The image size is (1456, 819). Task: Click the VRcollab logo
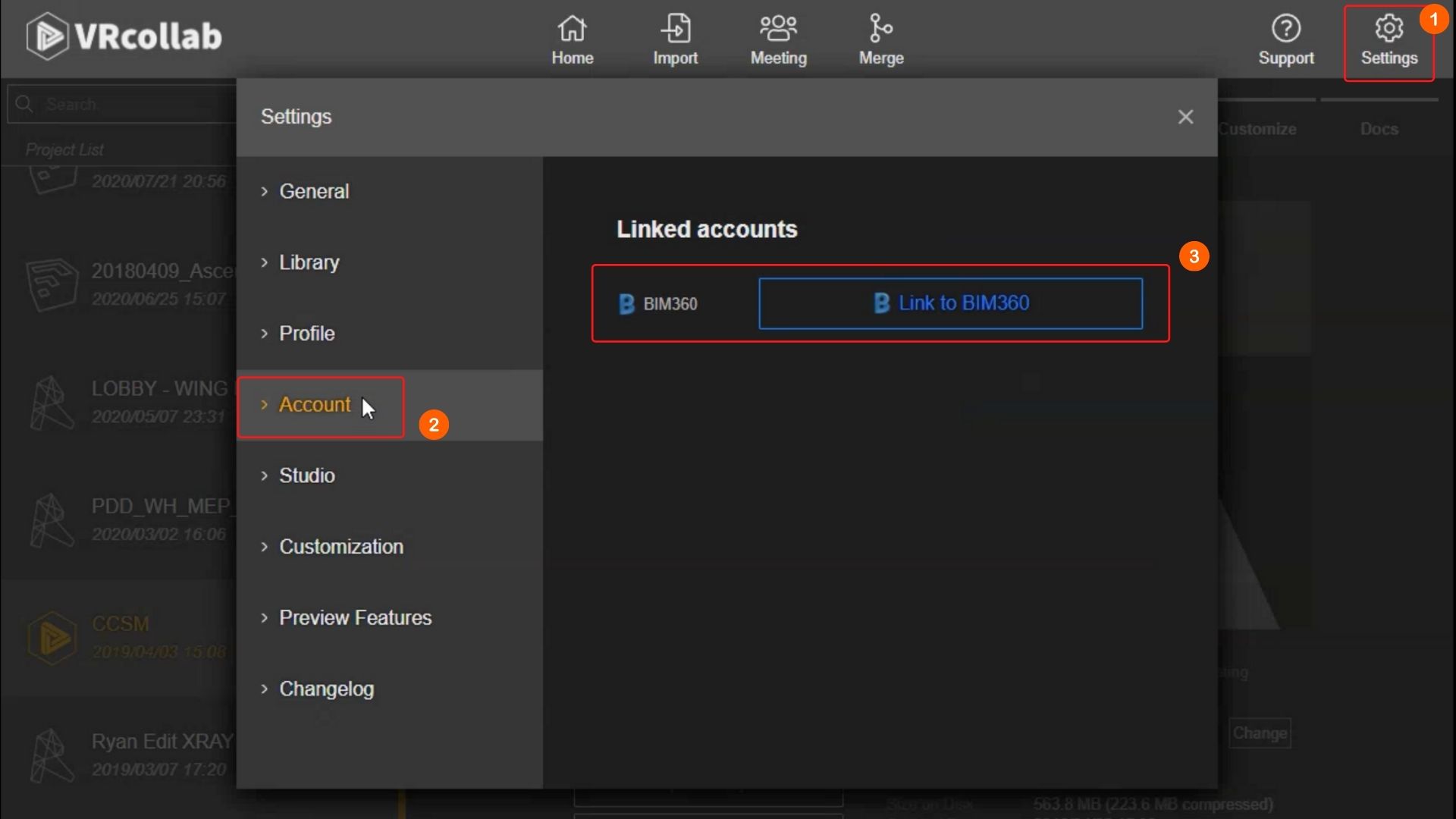124,36
